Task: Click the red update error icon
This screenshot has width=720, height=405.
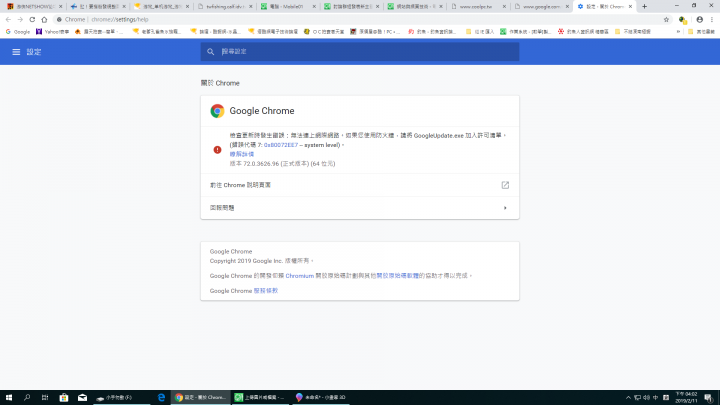Action: 217,150
